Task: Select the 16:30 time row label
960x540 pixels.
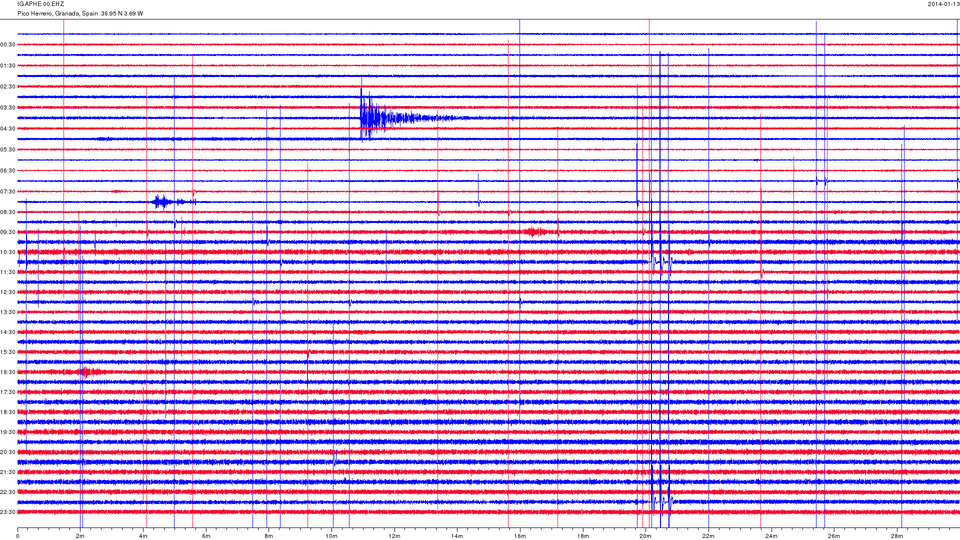Action: [8, 372]
